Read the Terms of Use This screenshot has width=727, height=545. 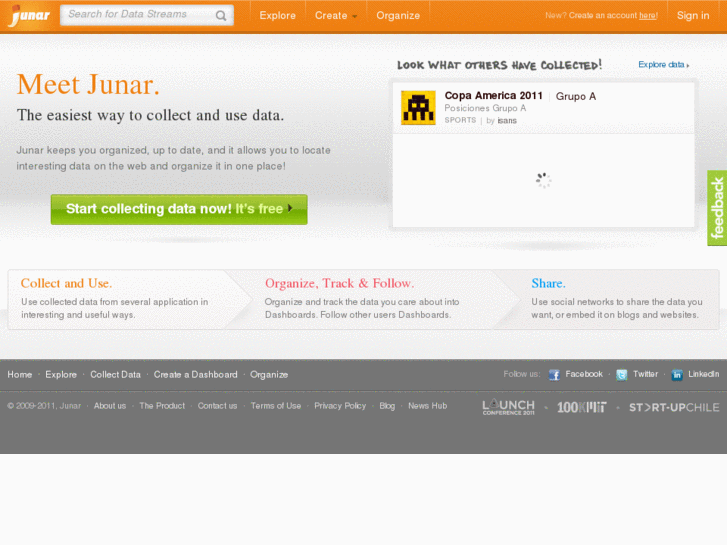click(275, 406)
